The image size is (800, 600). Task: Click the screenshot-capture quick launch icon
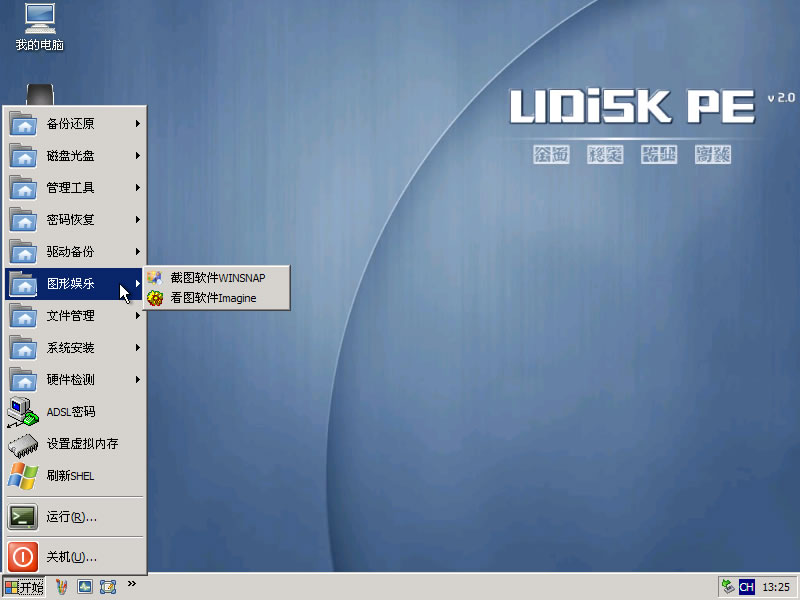(108, 587)
